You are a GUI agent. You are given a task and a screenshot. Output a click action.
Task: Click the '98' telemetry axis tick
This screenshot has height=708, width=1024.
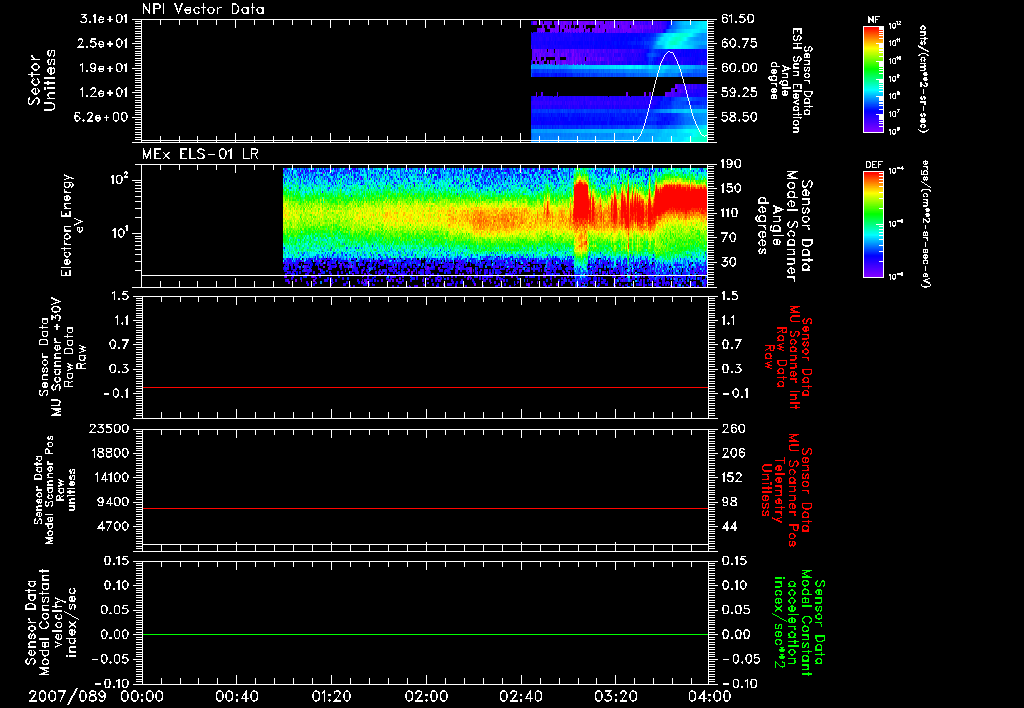728,502
